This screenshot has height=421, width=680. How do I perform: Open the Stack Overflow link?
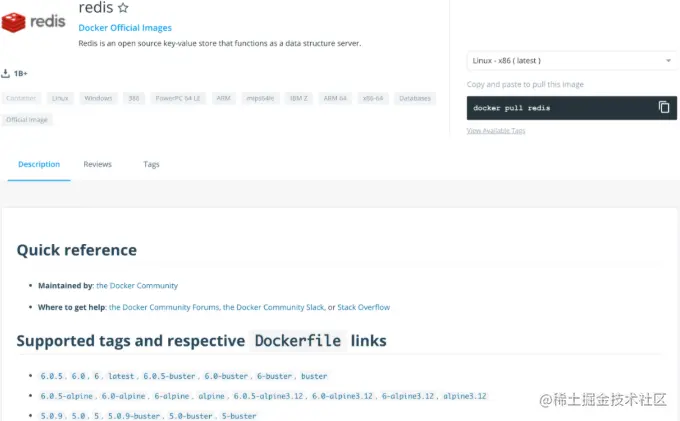(x=363, y=307)
